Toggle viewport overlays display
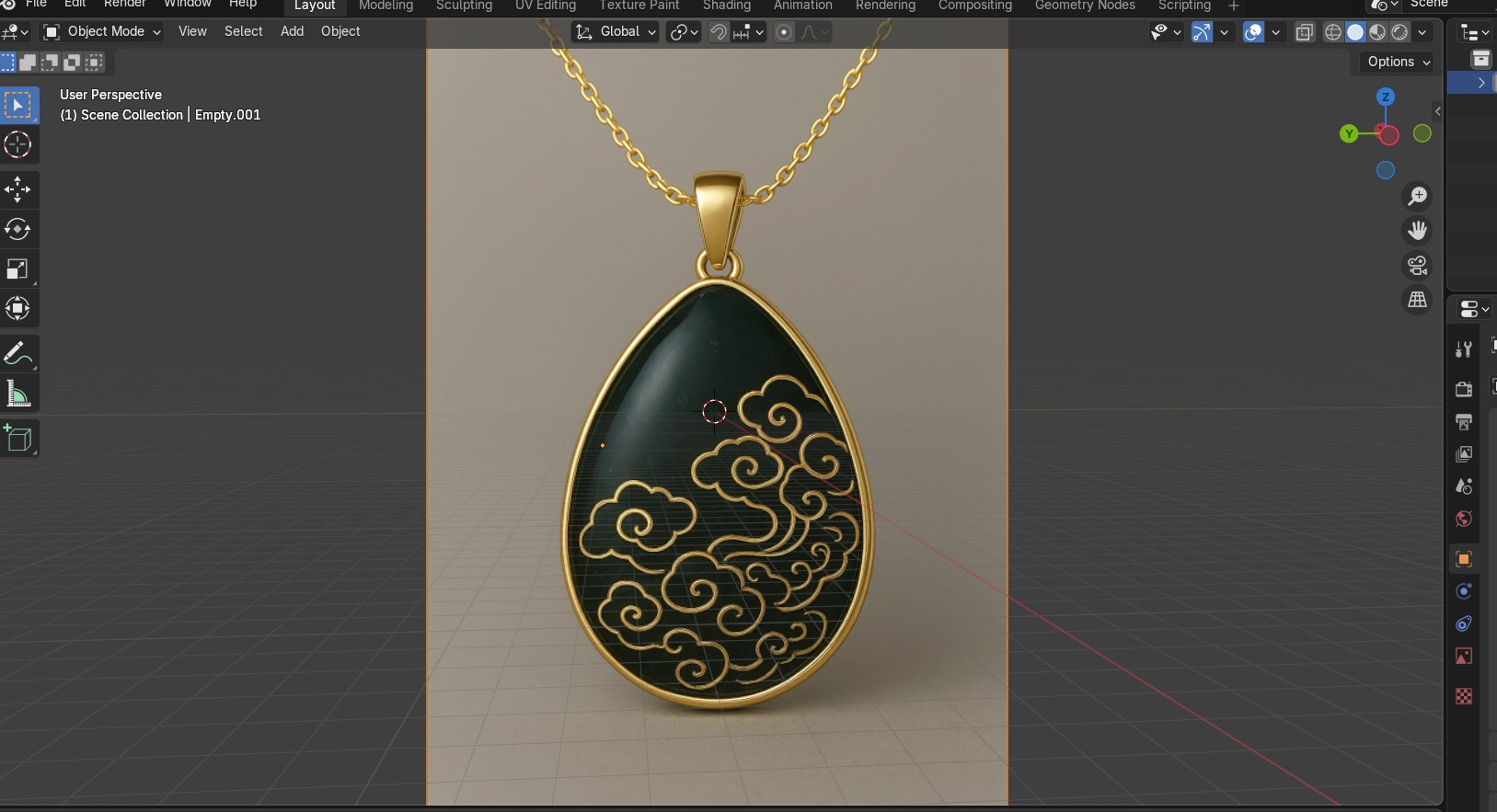 point(1253,32)
